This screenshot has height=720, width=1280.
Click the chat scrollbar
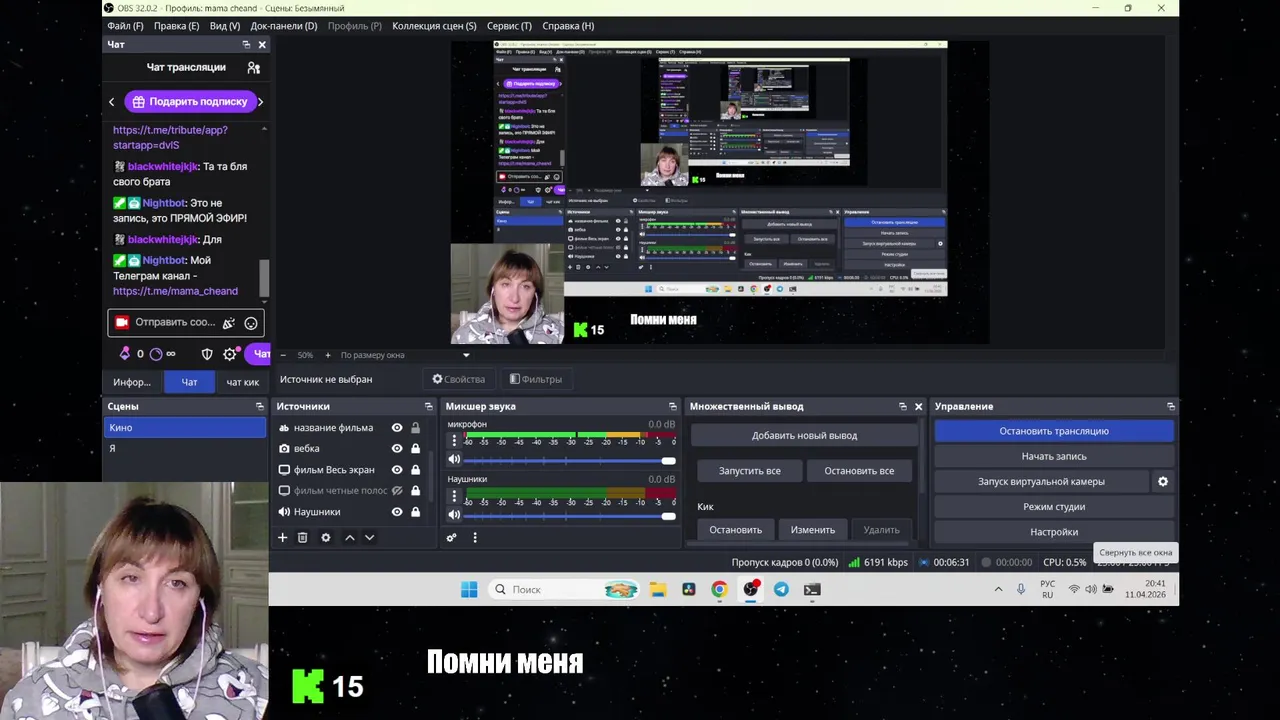(265, 279)
